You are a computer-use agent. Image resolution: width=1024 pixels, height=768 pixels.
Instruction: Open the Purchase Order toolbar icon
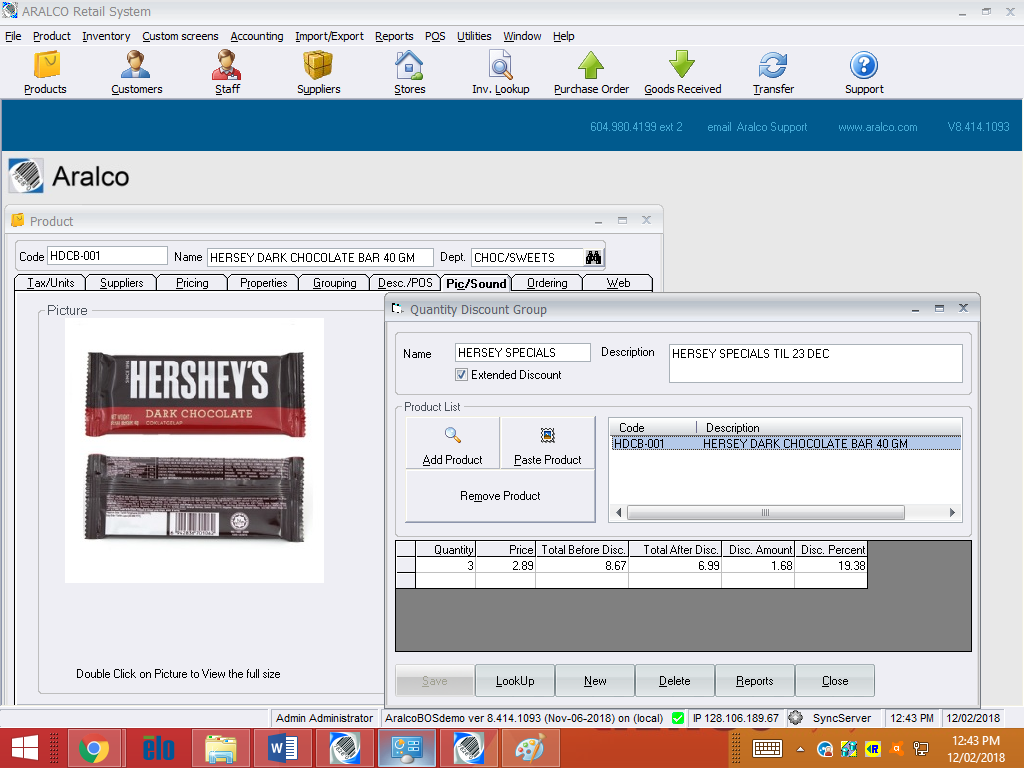[591, 72]
